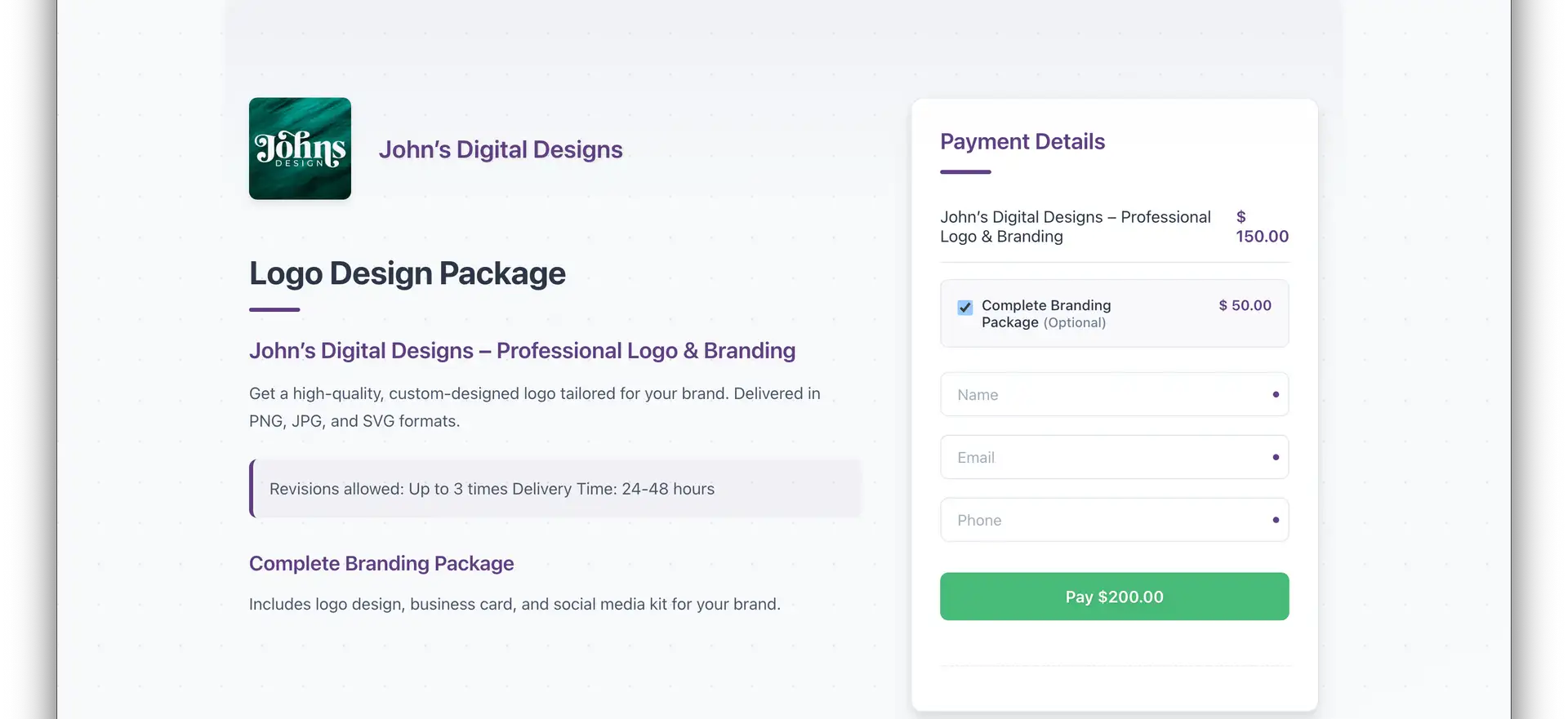Click the required dot in Phone field
The height and width of the screenshot is (719, 1568).
coord(1276,521)
